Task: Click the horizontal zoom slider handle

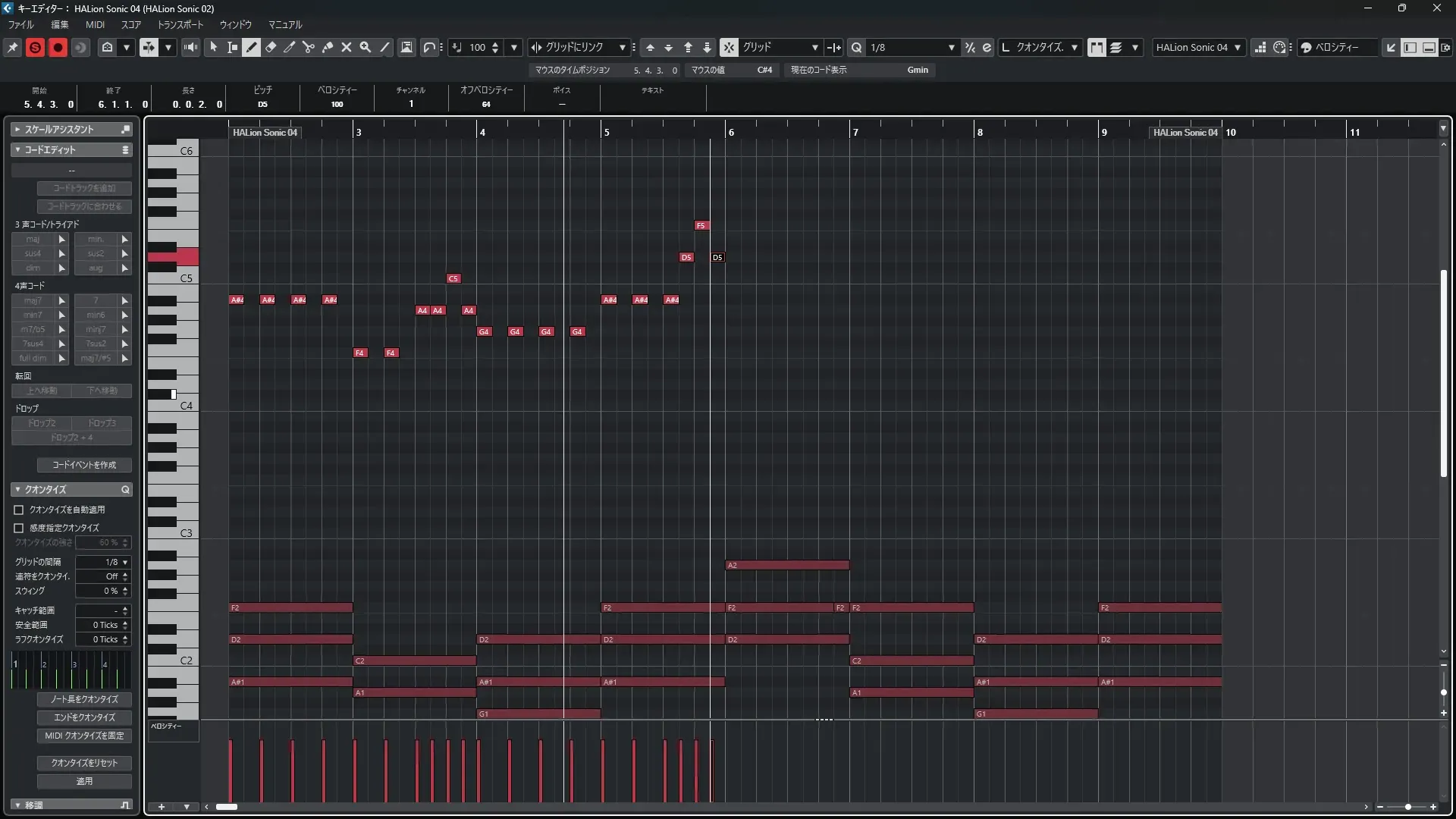Action: pos(1408,807)
